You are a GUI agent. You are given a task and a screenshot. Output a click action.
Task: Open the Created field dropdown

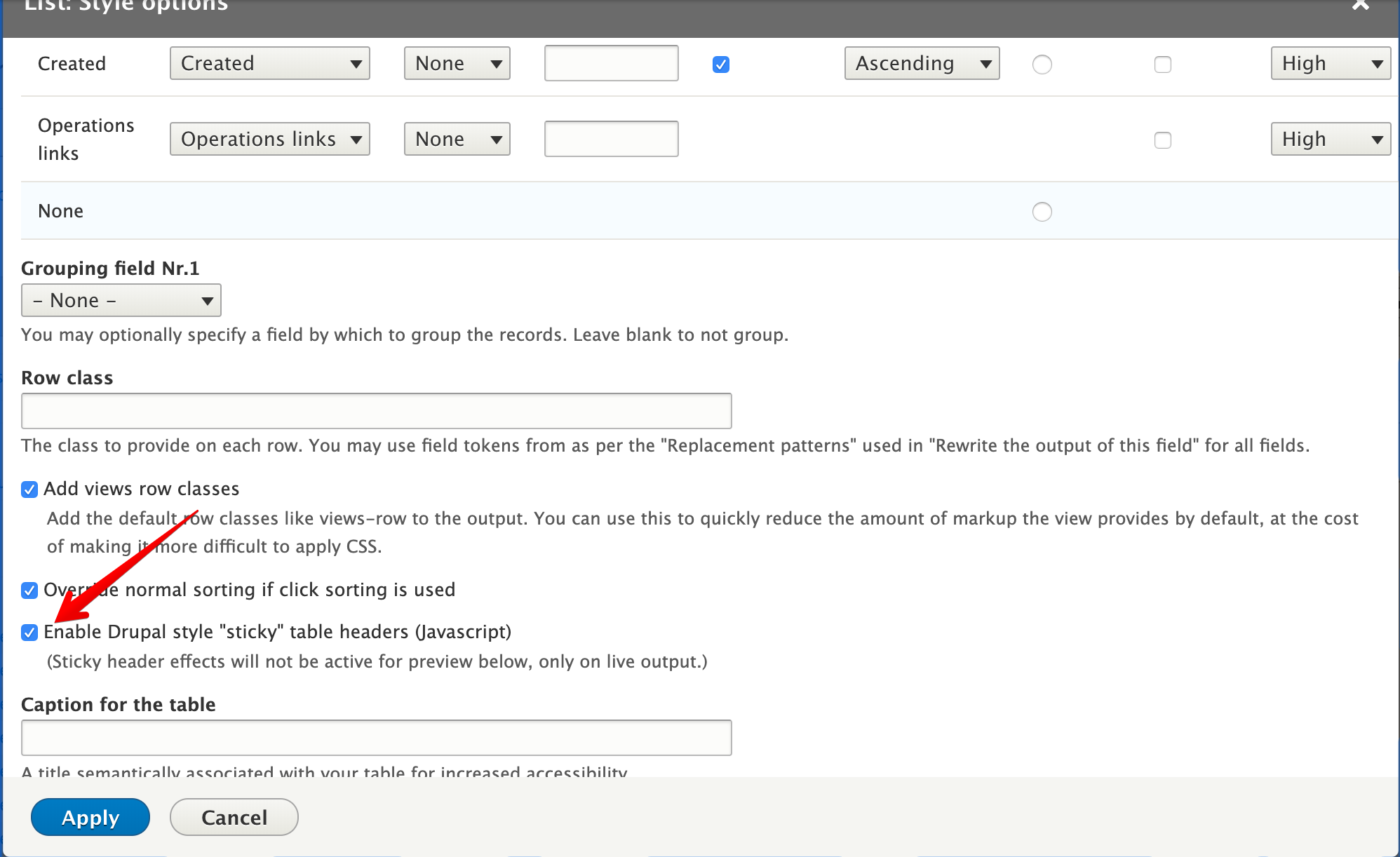coord(269,63)
